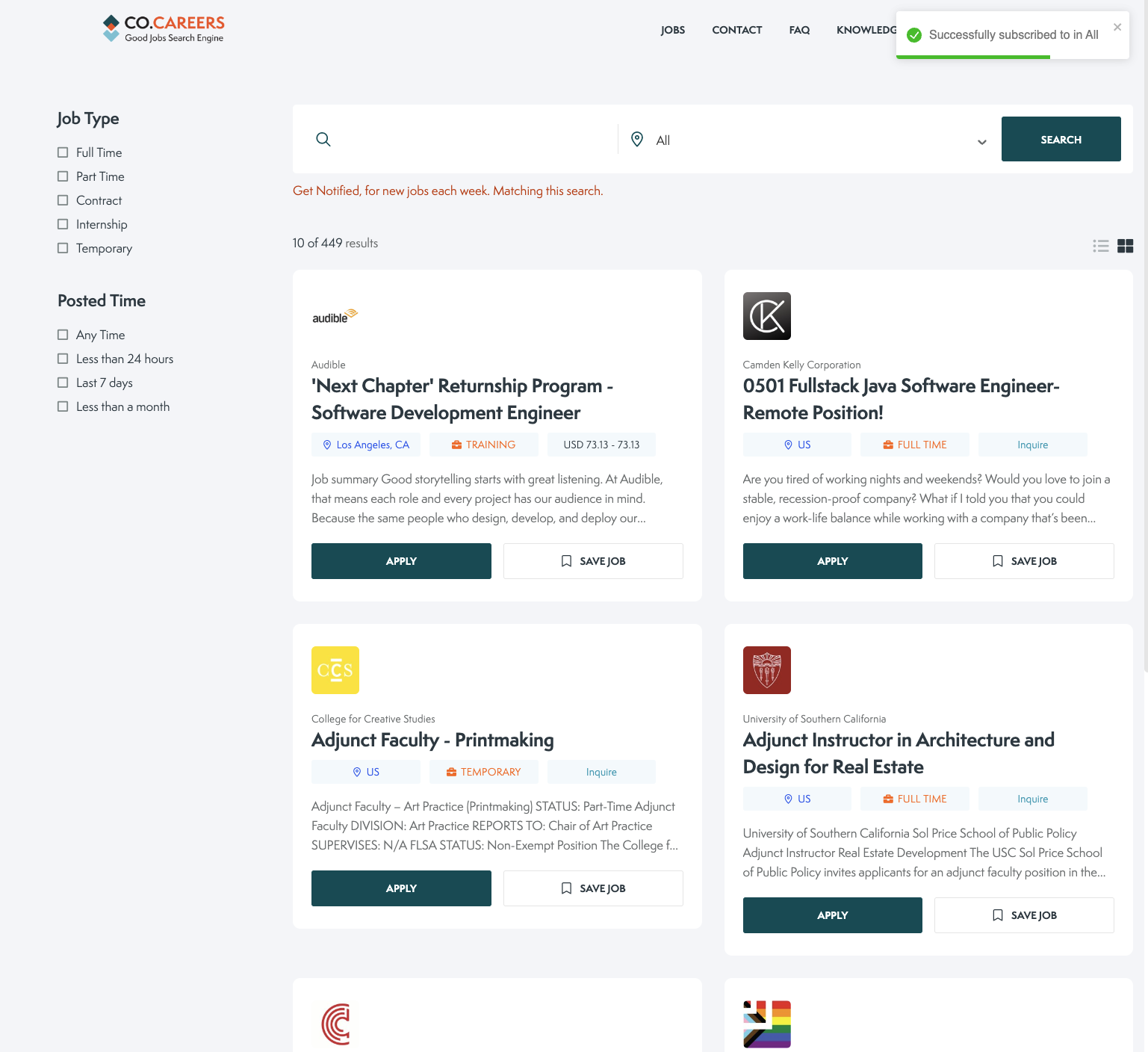Apply to Fullstack Java Software Engineer job
The image size is (1148, 1052).
tap(833, 561)
